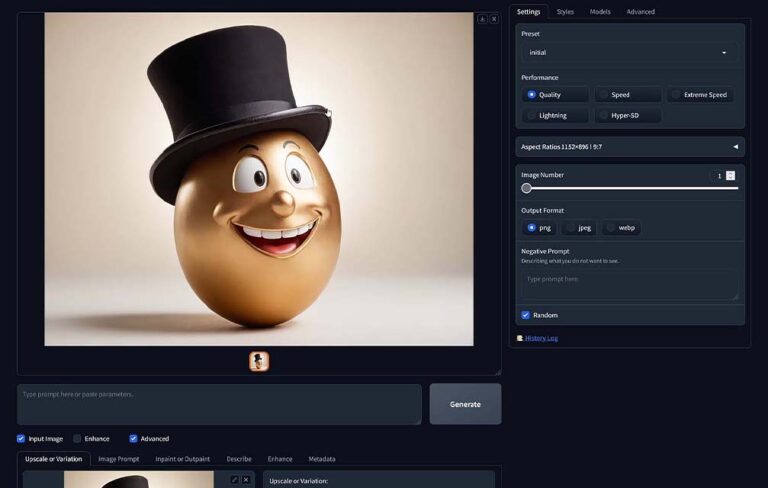Viewport: 768px width, 488px height.
Task: Remove the uploaded upscale input image
Action: [x=246, y=479]
